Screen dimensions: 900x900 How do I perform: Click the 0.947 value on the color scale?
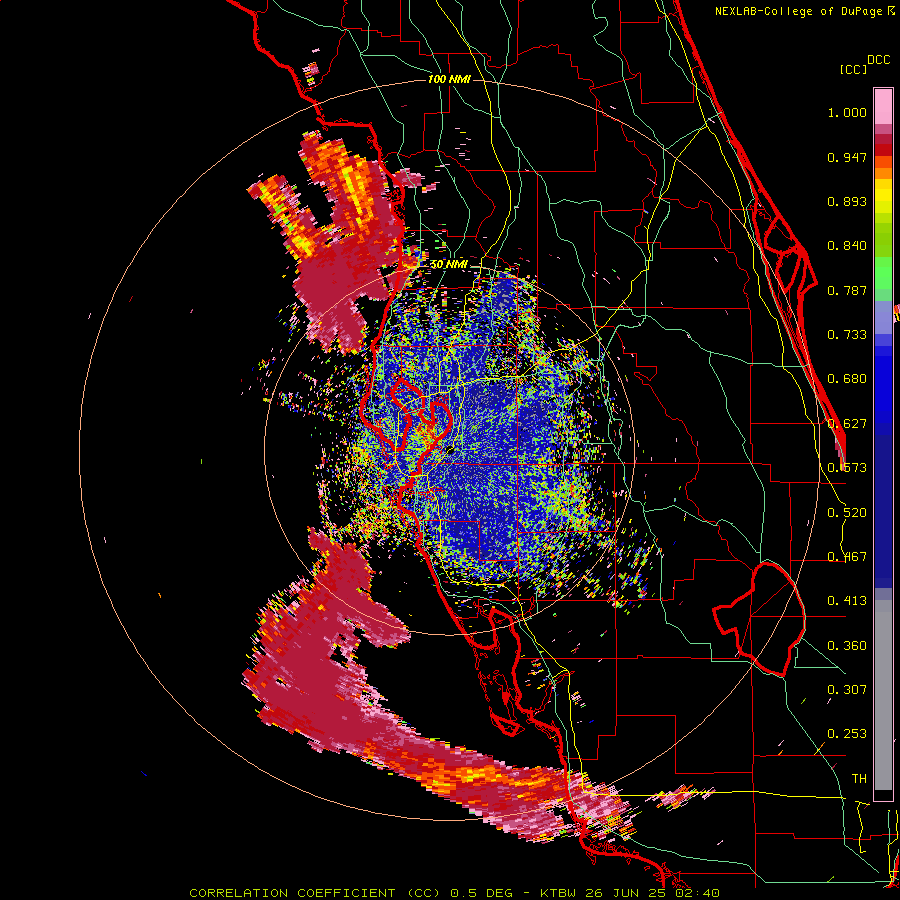(847, 157)
